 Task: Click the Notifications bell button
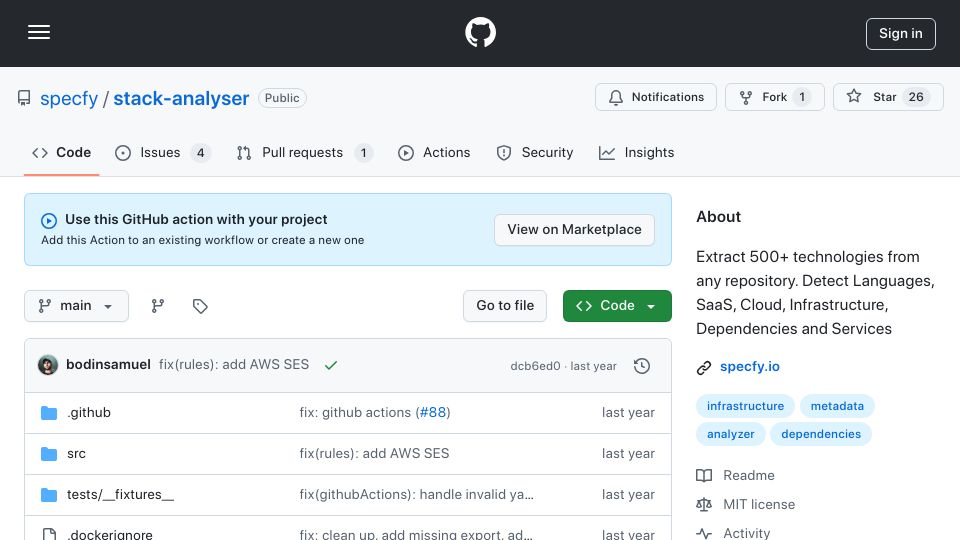tap(656, 97)
